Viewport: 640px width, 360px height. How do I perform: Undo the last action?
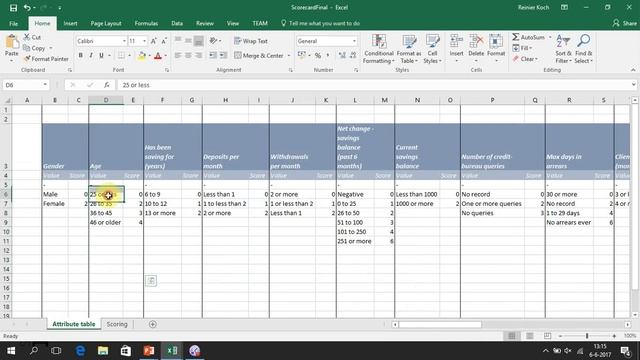coord(27,8)
